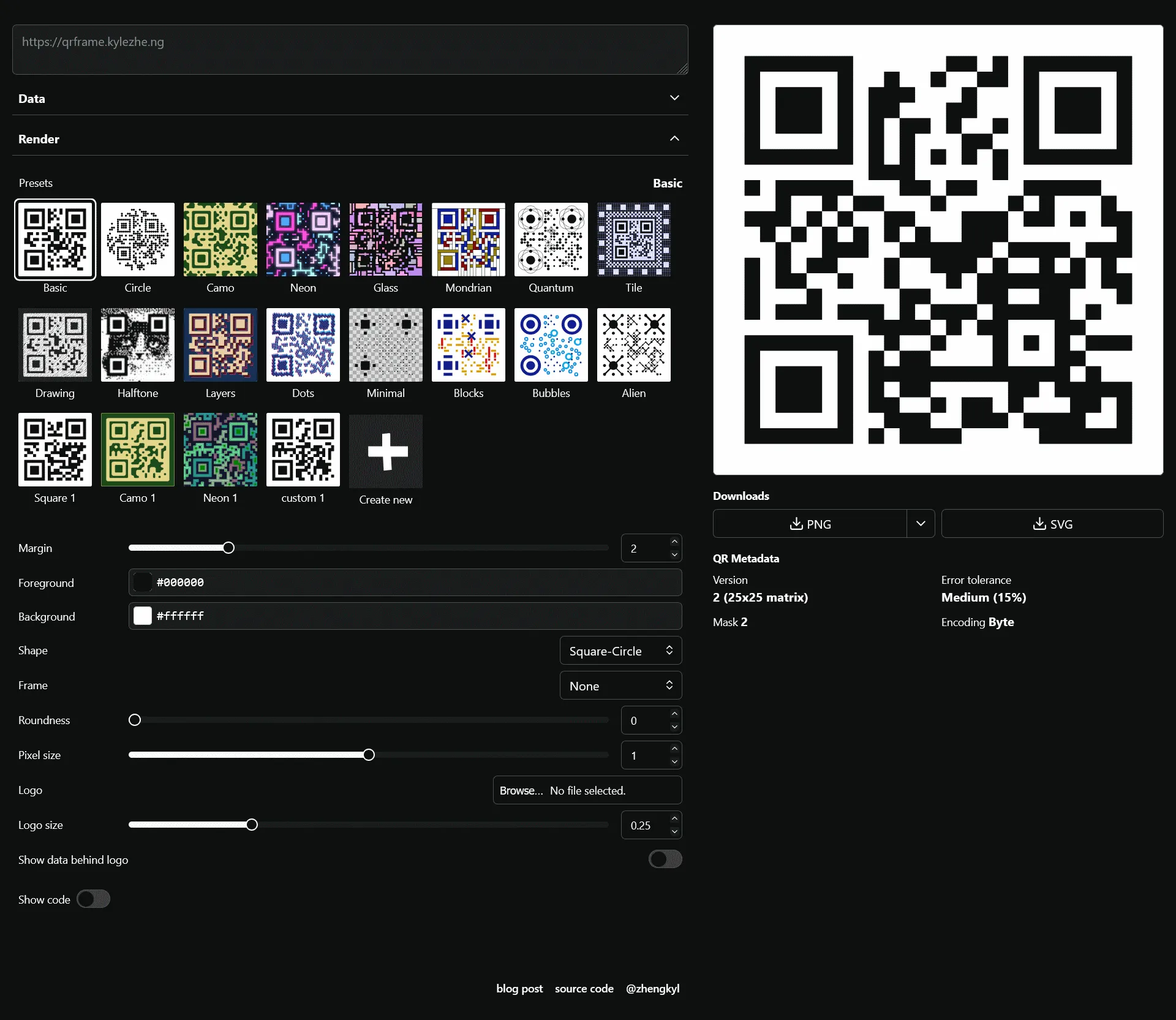The height and width of the screenshot is (1020, 1176).
Task: Open the PNG download format chevron
Action: tap(921, 524)
